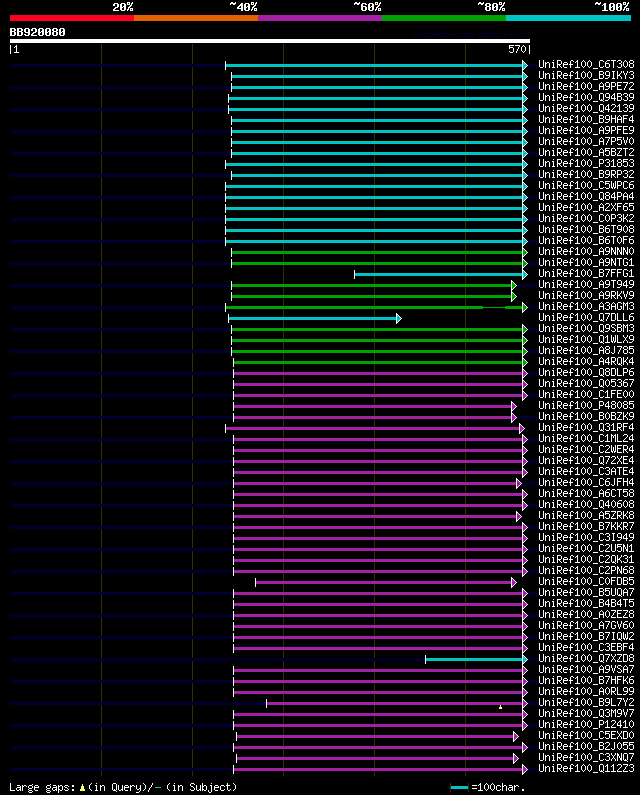Select the UniRef100_A9NNN0 label
Image resolution: width=640 pixels, height=795 pixels.
(x=586, y=251)
